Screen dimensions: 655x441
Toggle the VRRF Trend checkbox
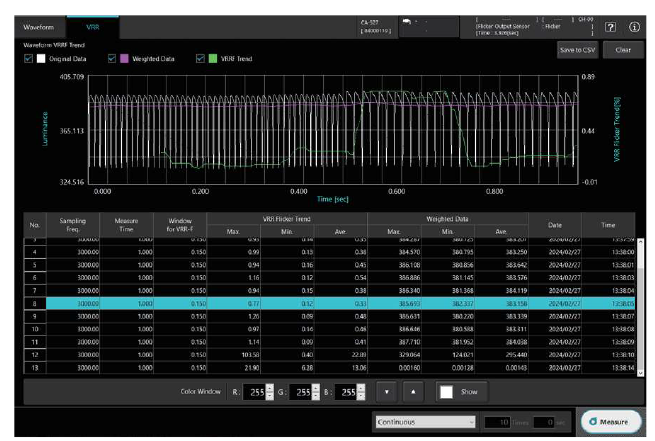[x=200, y=58]
